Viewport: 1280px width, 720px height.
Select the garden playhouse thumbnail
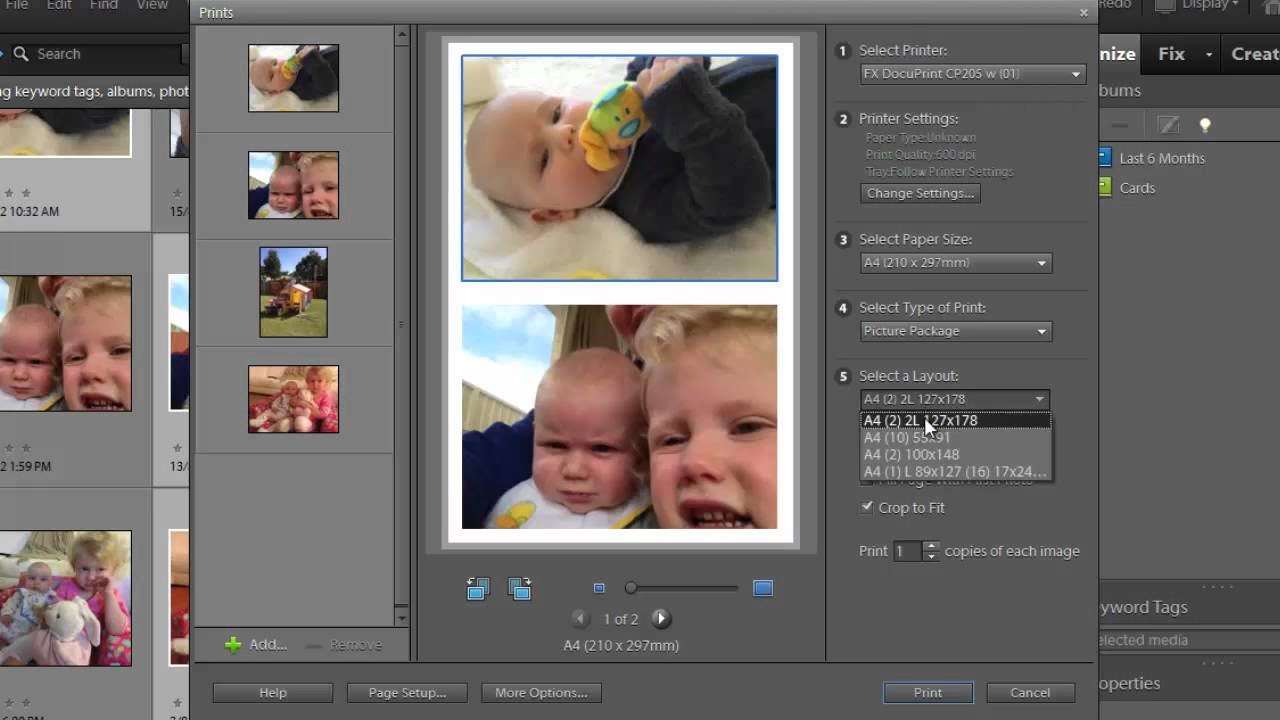(293, 292)
